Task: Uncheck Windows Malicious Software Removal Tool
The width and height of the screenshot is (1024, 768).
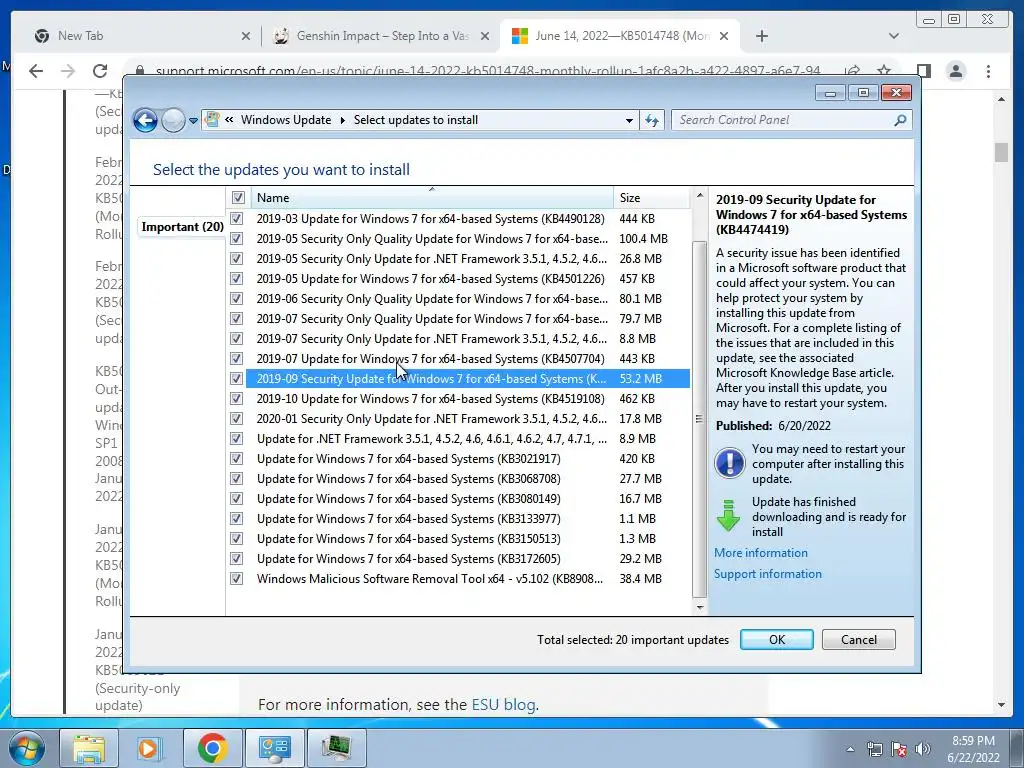Action: click(236, 579)
